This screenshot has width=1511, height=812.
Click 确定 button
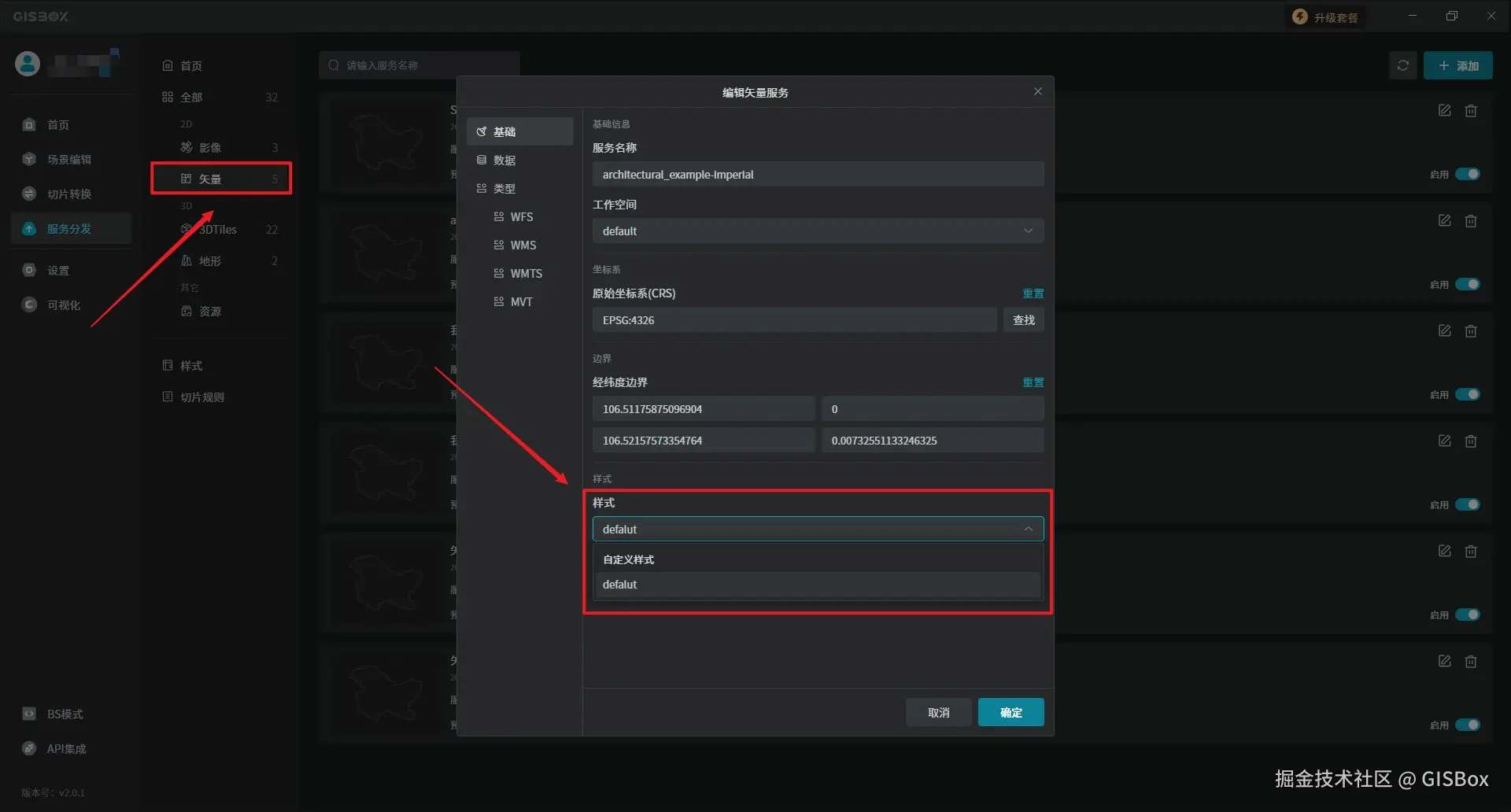click(x=1010, y=712)
